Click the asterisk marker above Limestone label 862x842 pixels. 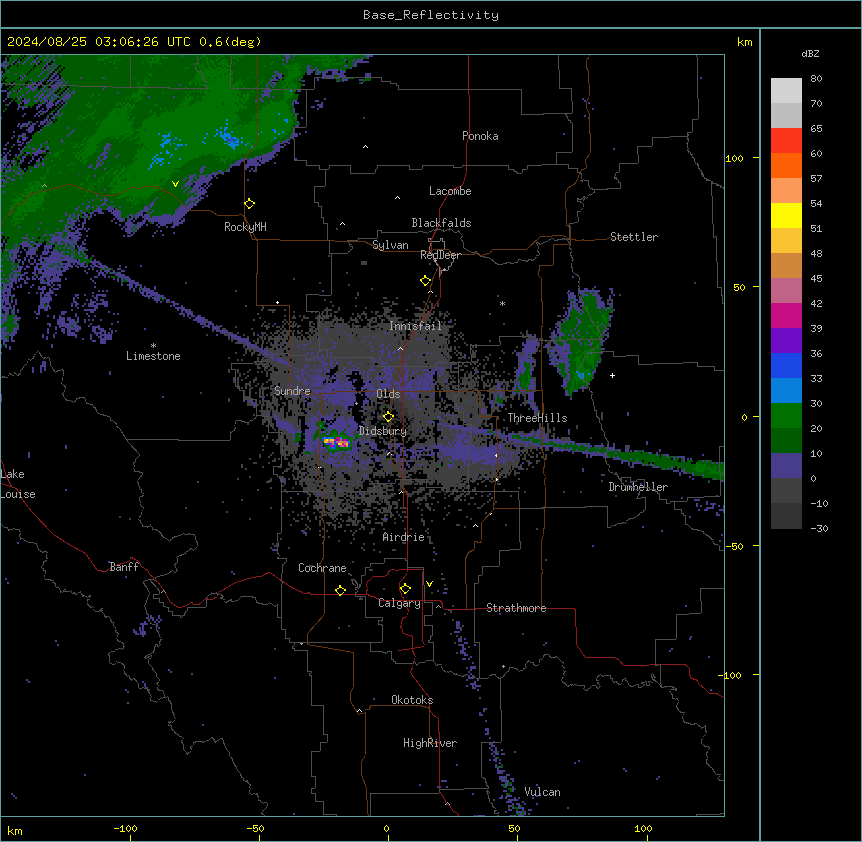pyautogui.click(x=153, y=346)
